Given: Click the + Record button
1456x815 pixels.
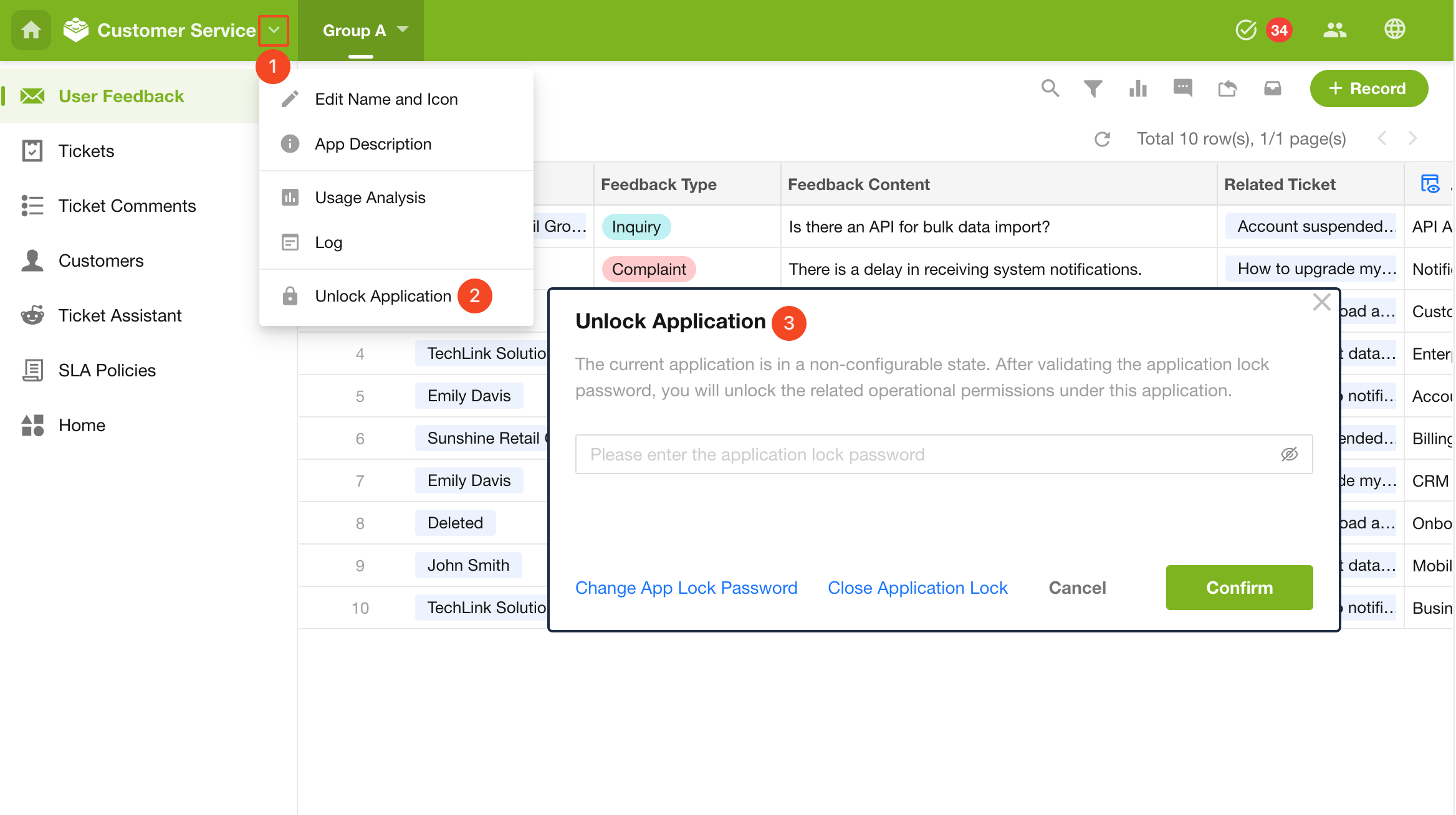Looking at the screenshot, I should 1369,88.
